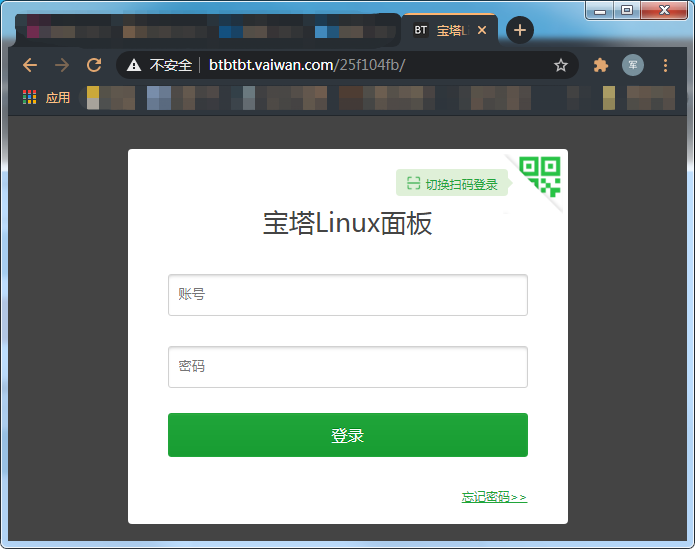Reload the page with the refresh icon
The width and height of the screenshot is (695, 549).
click(x=94, y=65)
